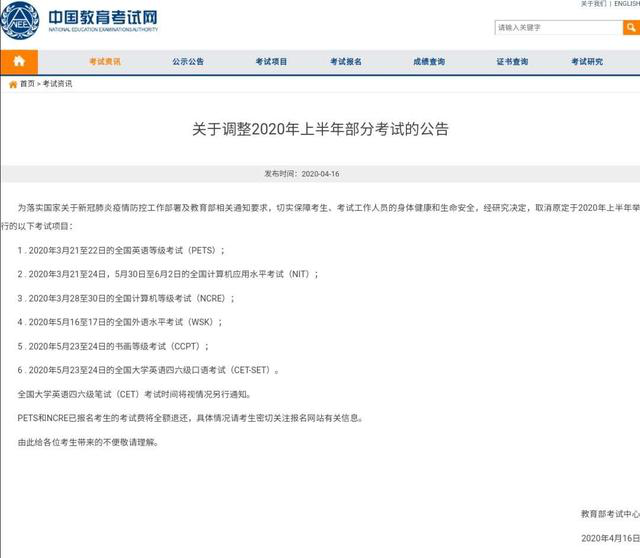Click the publish date 2020-04-16 text
This screenshot has width=640, height=558.
pyautogui.click(x=320, y=173)
